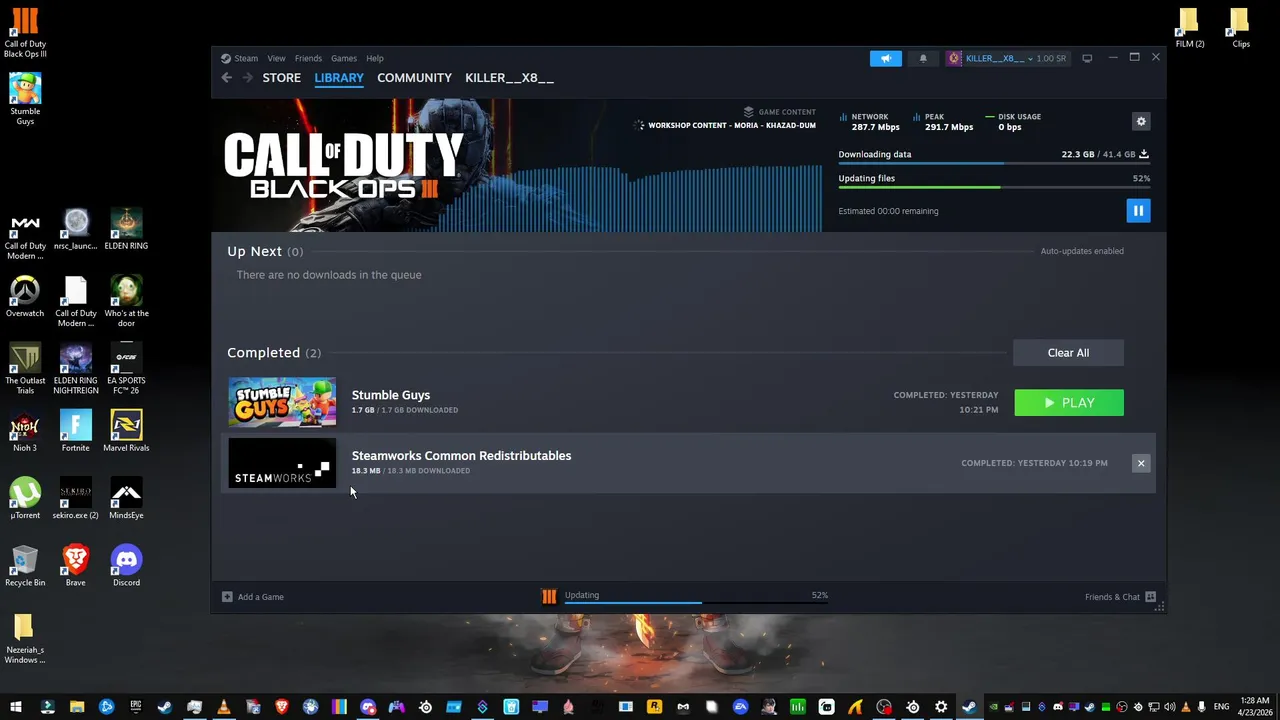The width and height of the screenshot is (1280, 720).
Task: Select the Recycle Bin on the desktop
Action: [25, 566]
